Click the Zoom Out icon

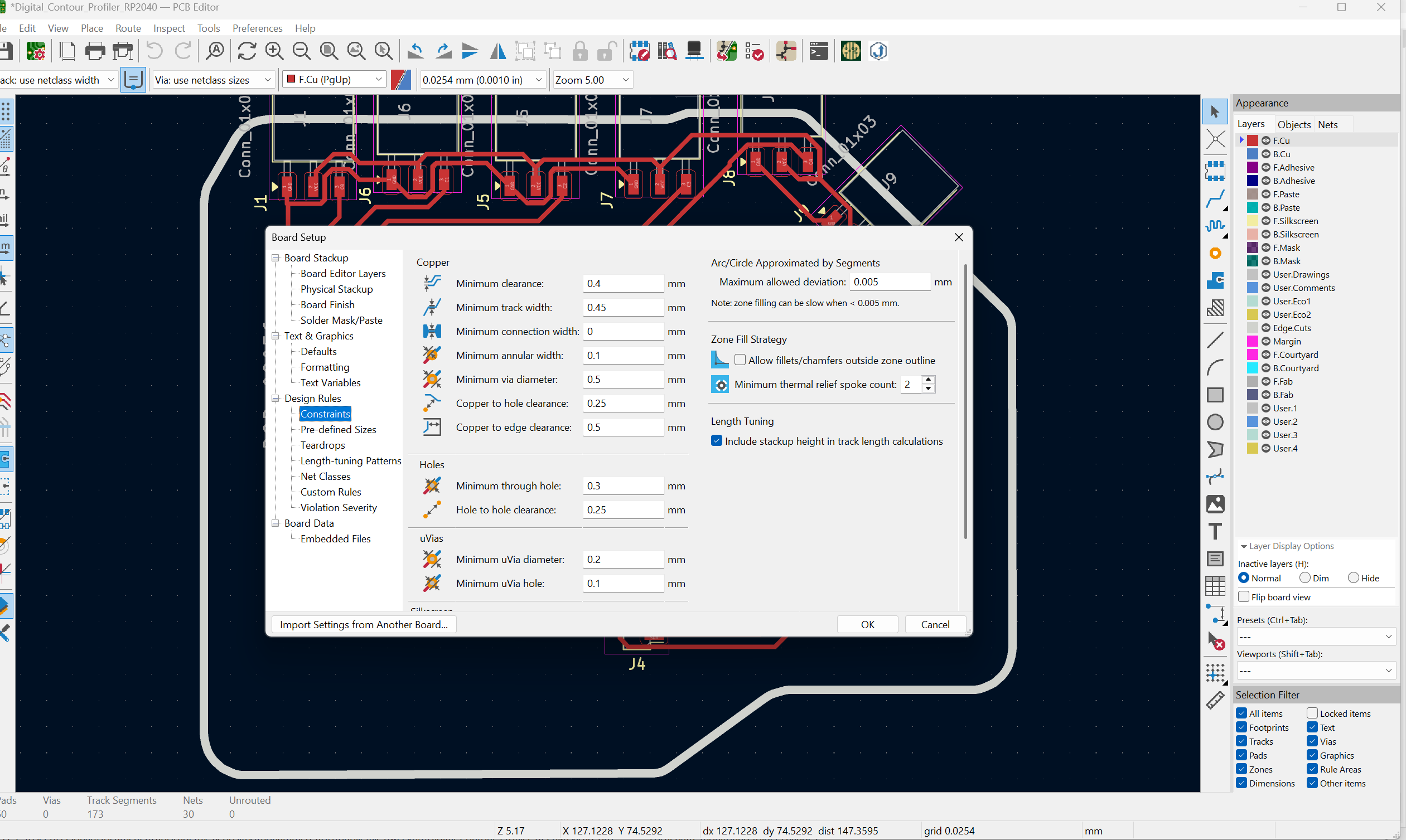[x=302, y=51]
